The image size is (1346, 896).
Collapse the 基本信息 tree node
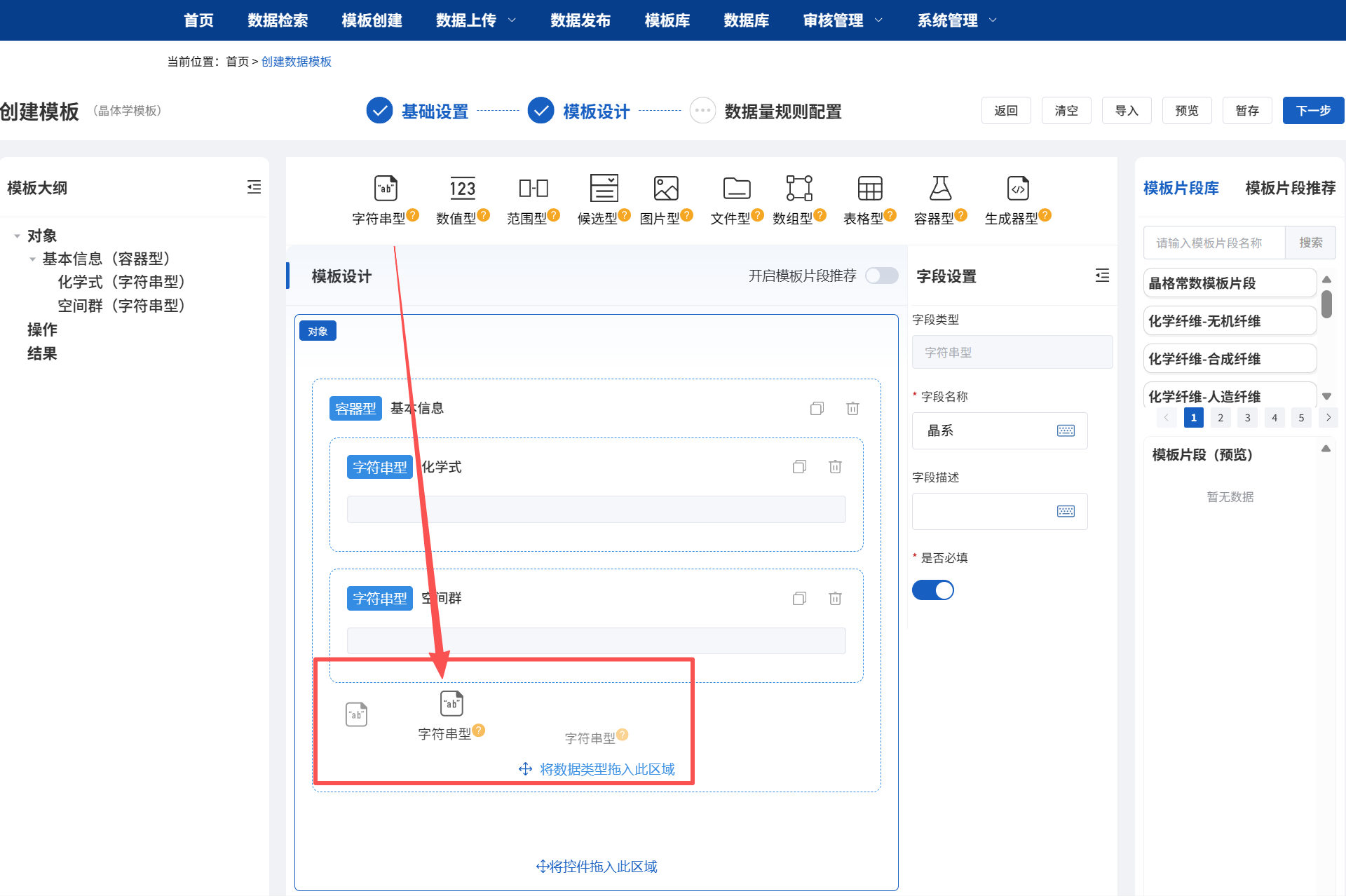pyautogui.click(x=32, y=259)
